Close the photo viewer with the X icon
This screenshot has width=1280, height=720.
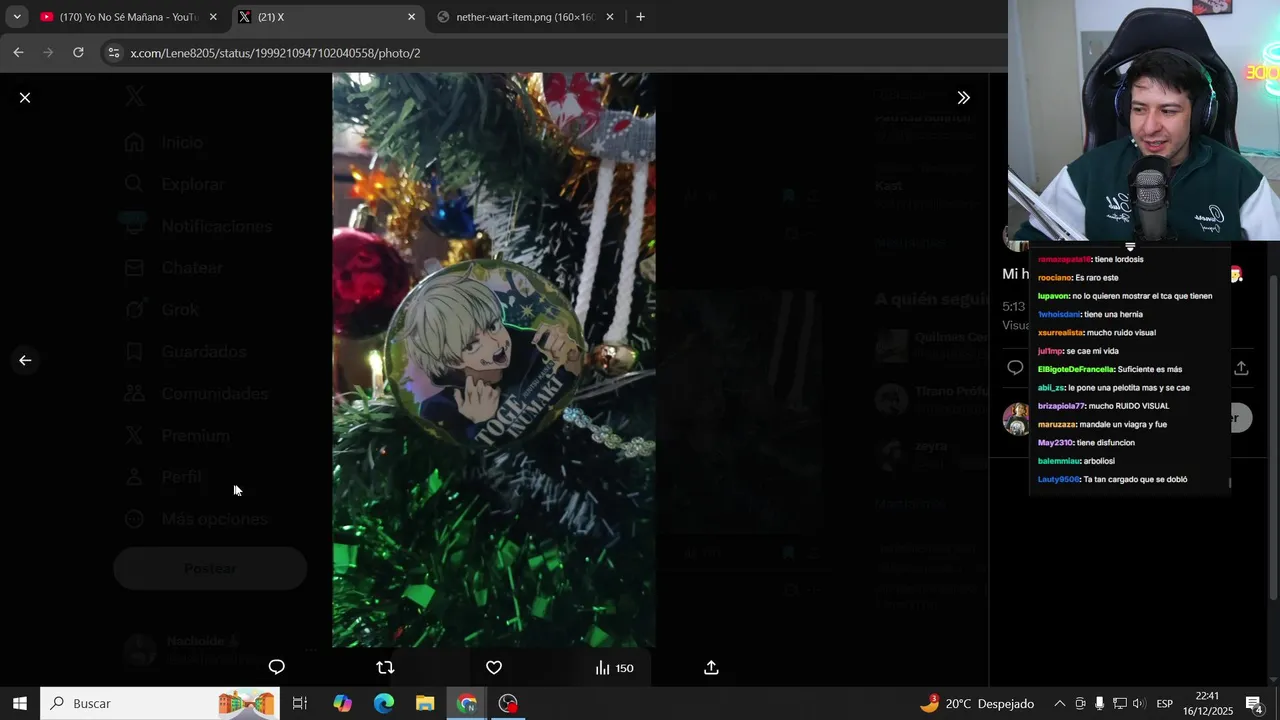pyautogui.click(x=25, y=98)
